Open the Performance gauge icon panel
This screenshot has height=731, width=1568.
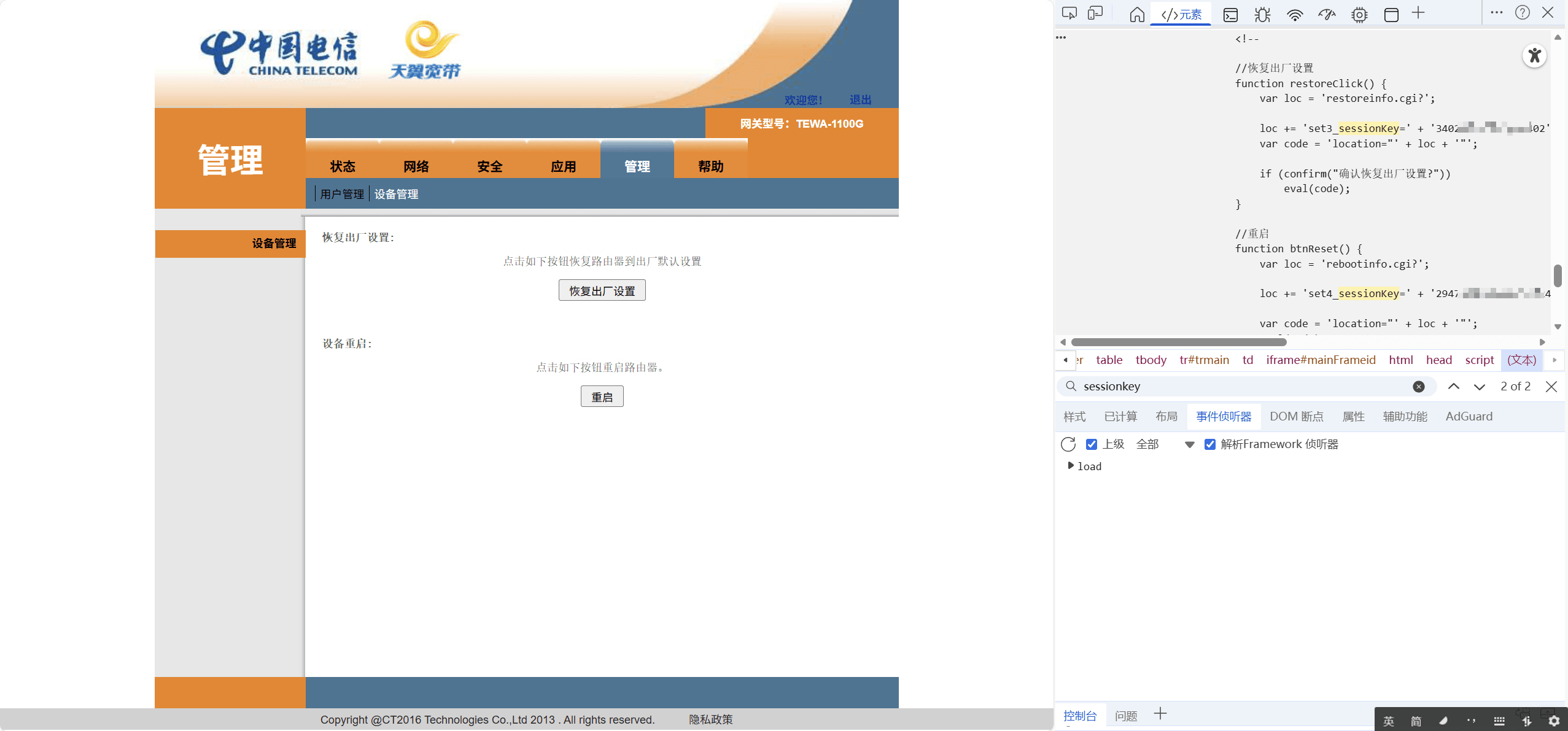pos(1327,15)
